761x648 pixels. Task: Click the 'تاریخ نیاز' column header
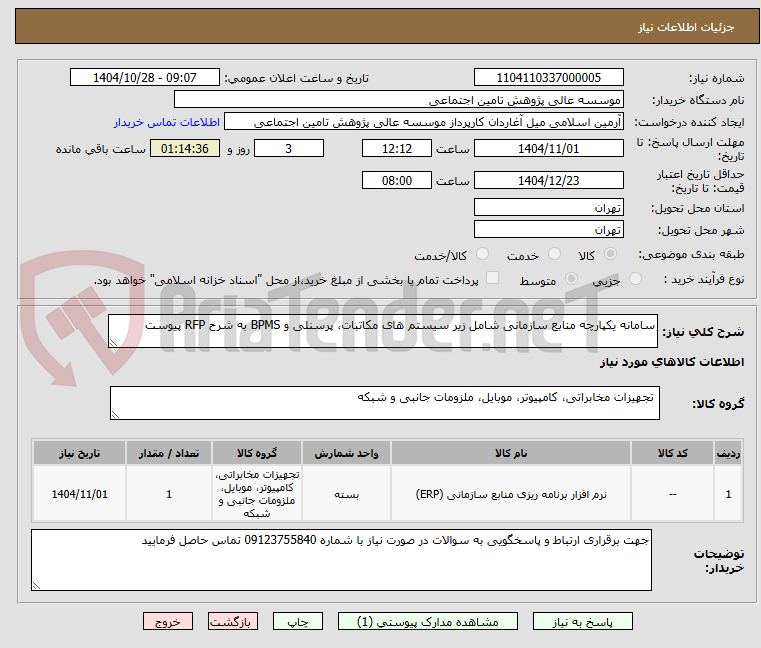click(x=80, y=453)
